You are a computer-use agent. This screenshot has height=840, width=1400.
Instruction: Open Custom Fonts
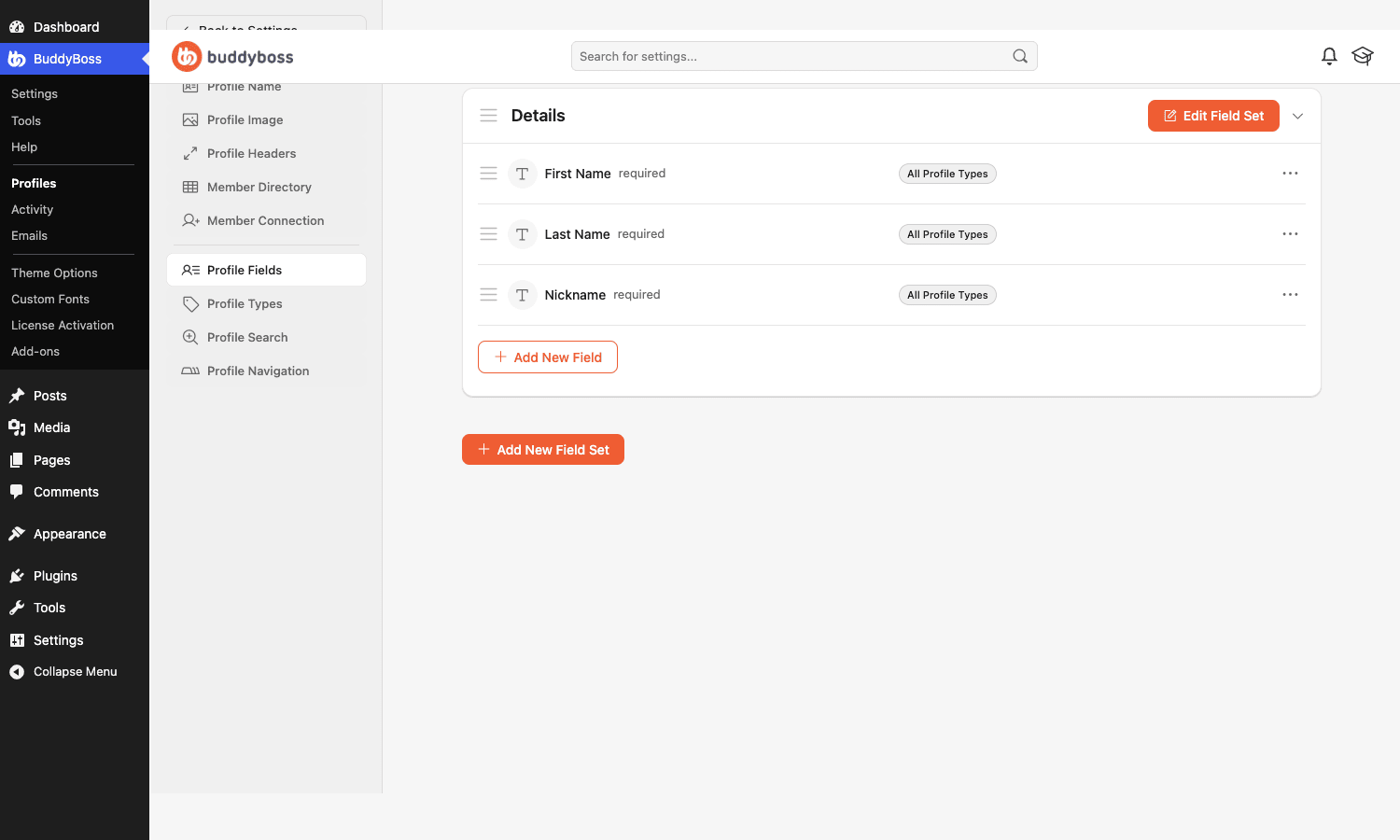pyautogui.click(x=50, y=300)
